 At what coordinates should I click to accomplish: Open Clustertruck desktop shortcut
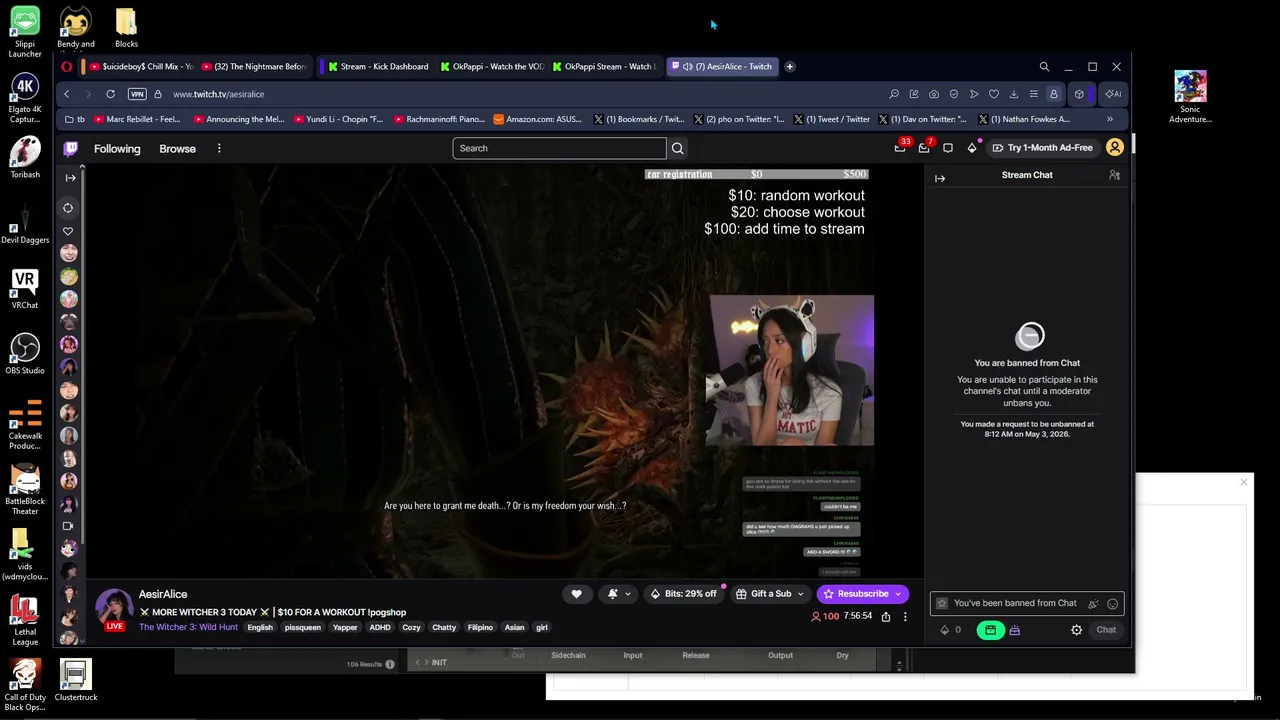pos(76,681)
